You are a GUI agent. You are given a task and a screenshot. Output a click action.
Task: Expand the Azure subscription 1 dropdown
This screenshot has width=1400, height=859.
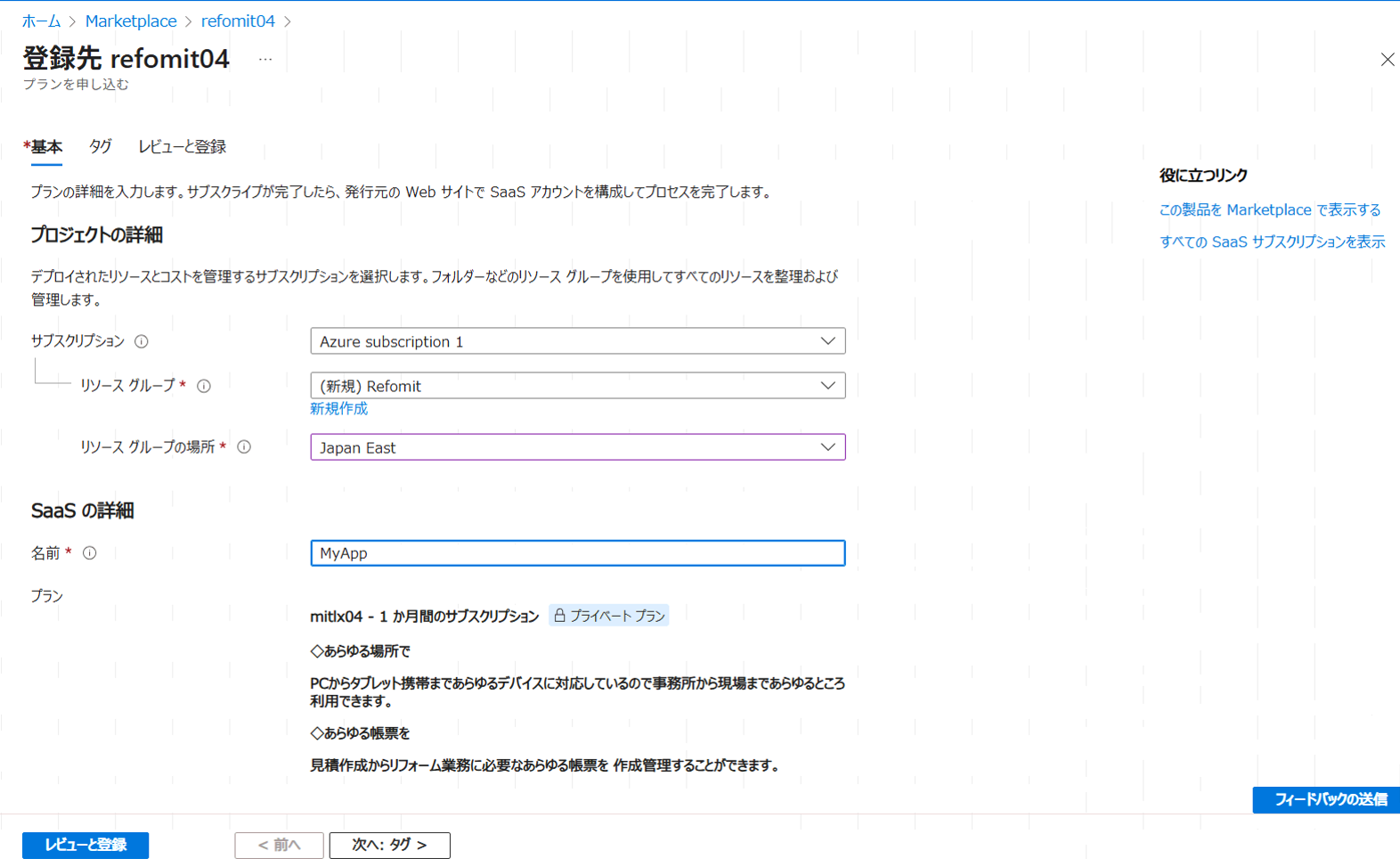coord(577,341)
